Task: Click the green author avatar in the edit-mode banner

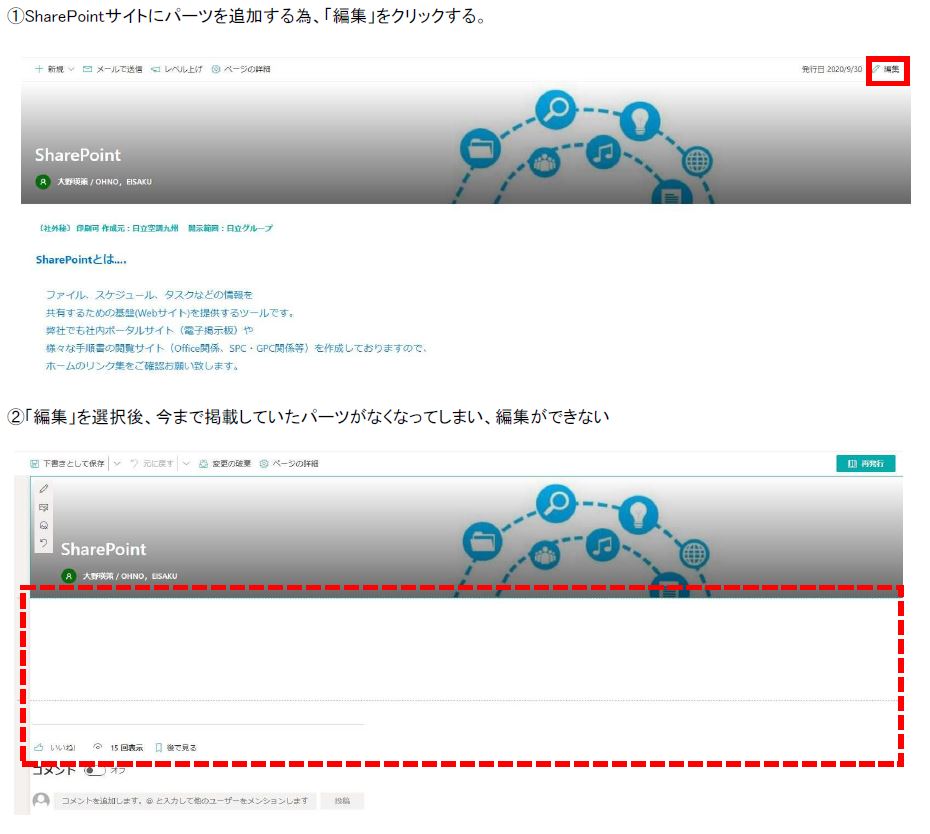Action: coord(69,575)
